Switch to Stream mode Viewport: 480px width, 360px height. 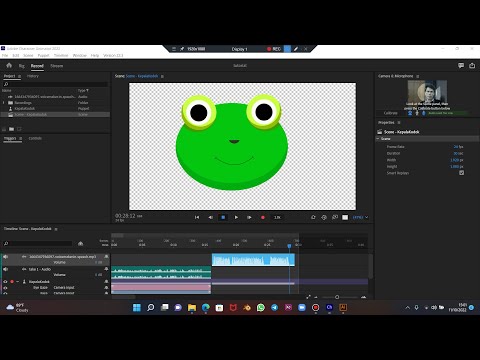pos(57,66)
